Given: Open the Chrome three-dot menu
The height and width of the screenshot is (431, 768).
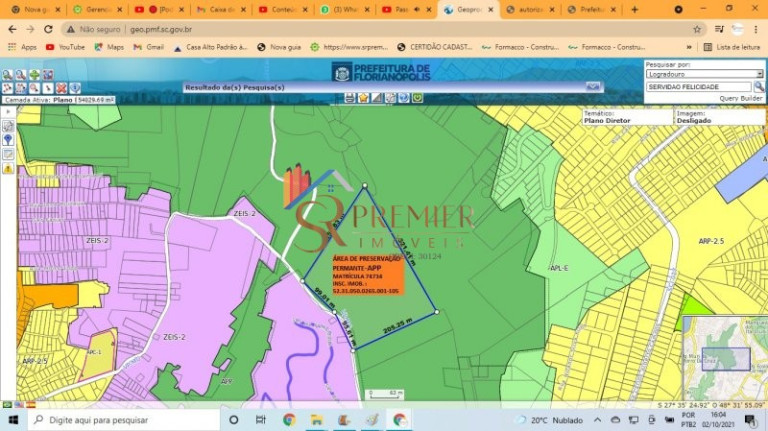Looking at the screenshot, I should [756, 29].
